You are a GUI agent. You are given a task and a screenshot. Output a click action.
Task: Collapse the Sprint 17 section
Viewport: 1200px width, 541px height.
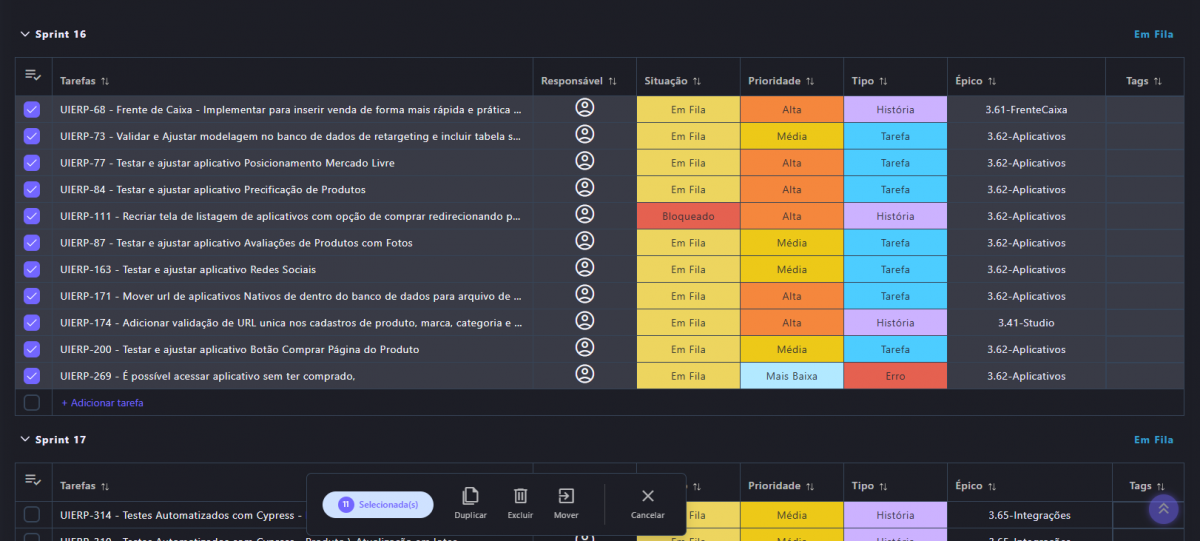point(25,440)
